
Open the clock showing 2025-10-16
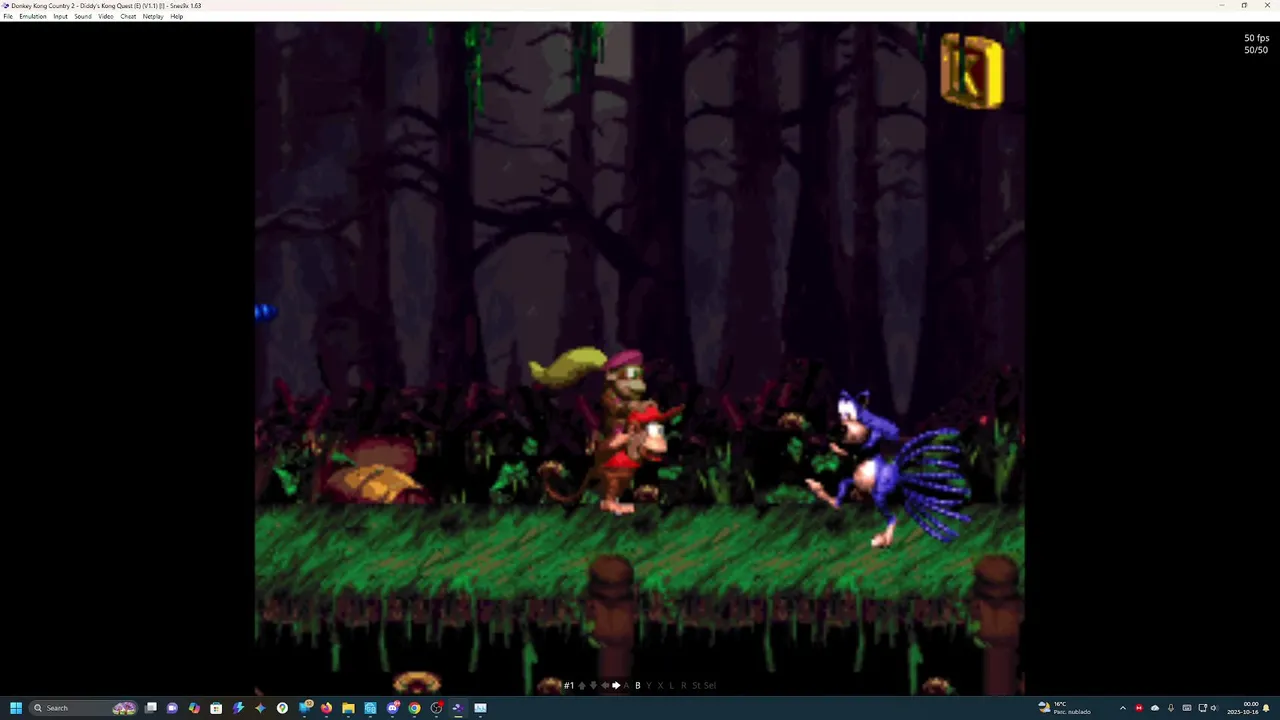click(x=1242, y=708)
